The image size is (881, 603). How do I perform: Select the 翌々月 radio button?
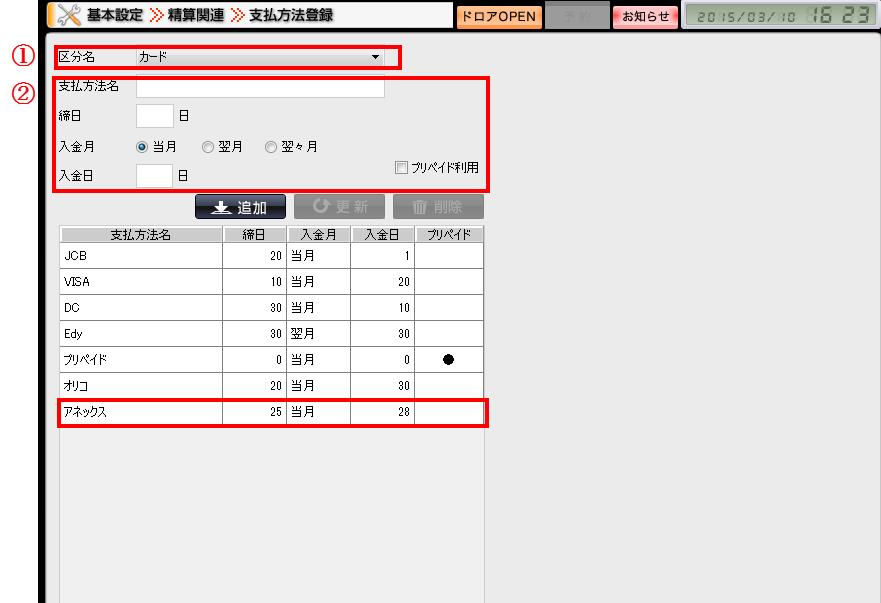(x=271, y=147)
